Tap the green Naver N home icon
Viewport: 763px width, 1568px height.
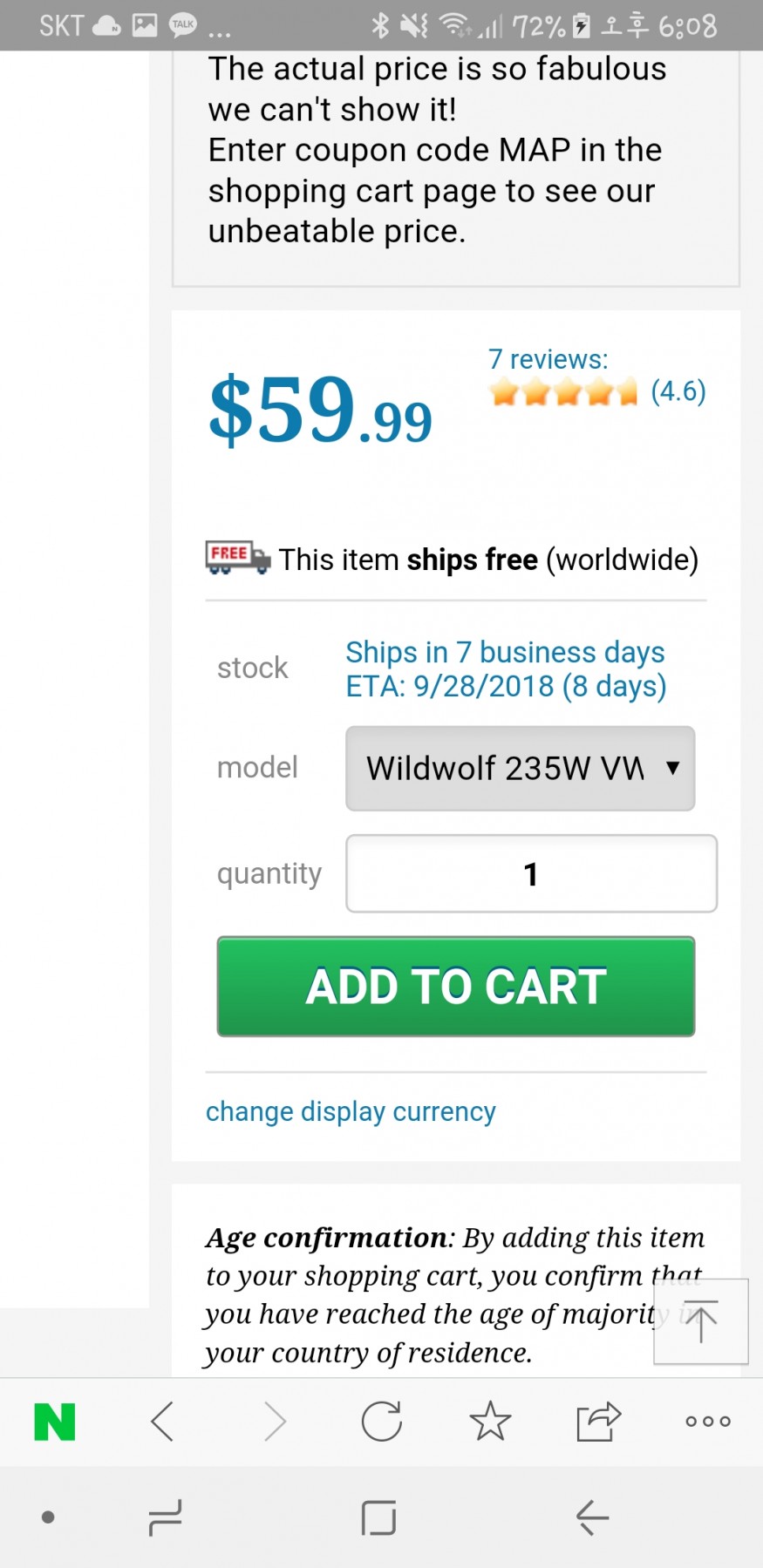(54, 1422)
